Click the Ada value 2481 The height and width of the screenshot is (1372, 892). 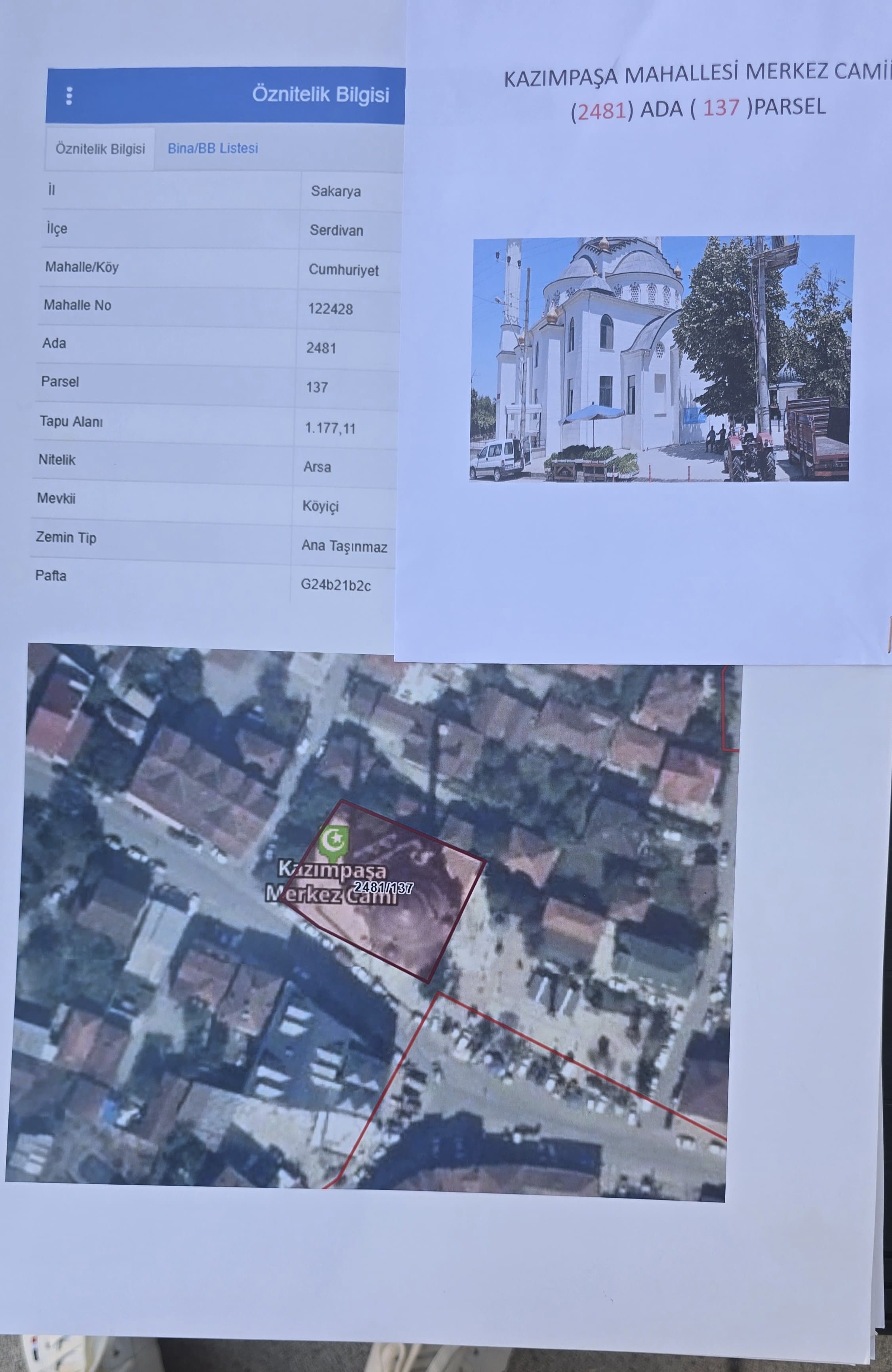click(x=321, y=348)
